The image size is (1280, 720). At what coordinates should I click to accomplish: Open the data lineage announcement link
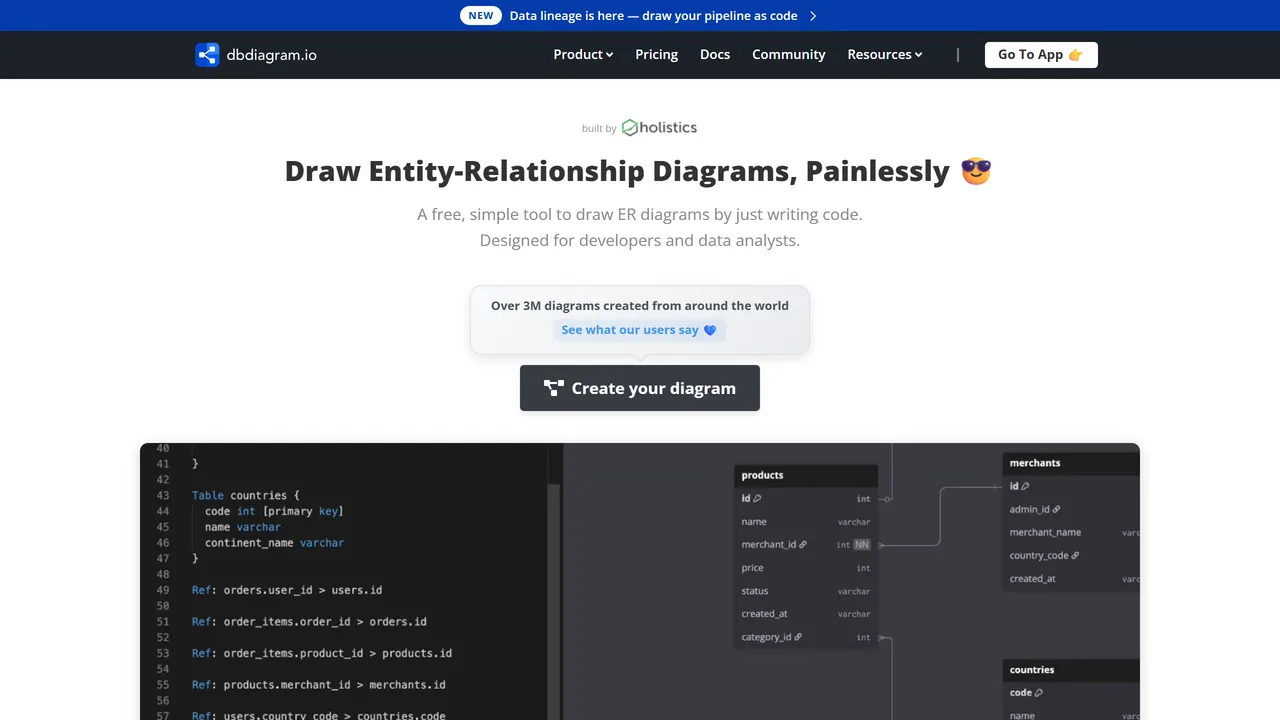coord(653,16)
